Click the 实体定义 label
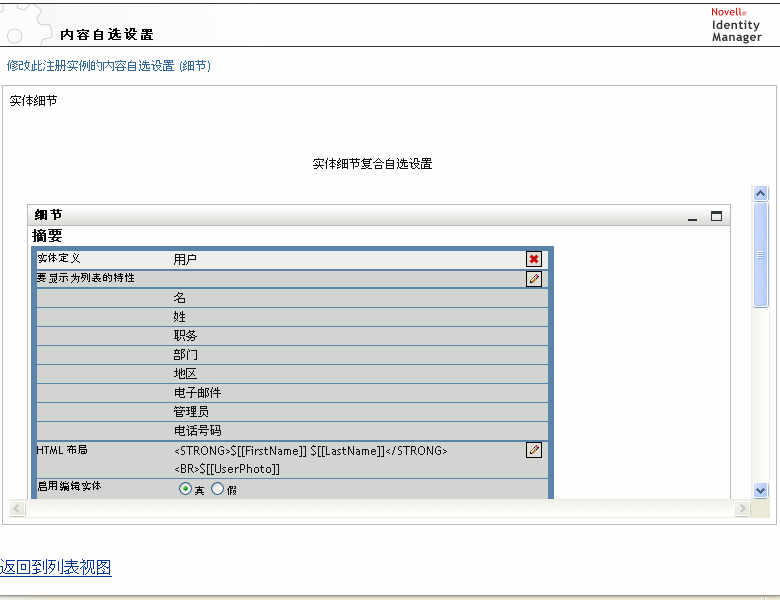The width and height of the screenshot is (780, 600). (x=59, y=258)
